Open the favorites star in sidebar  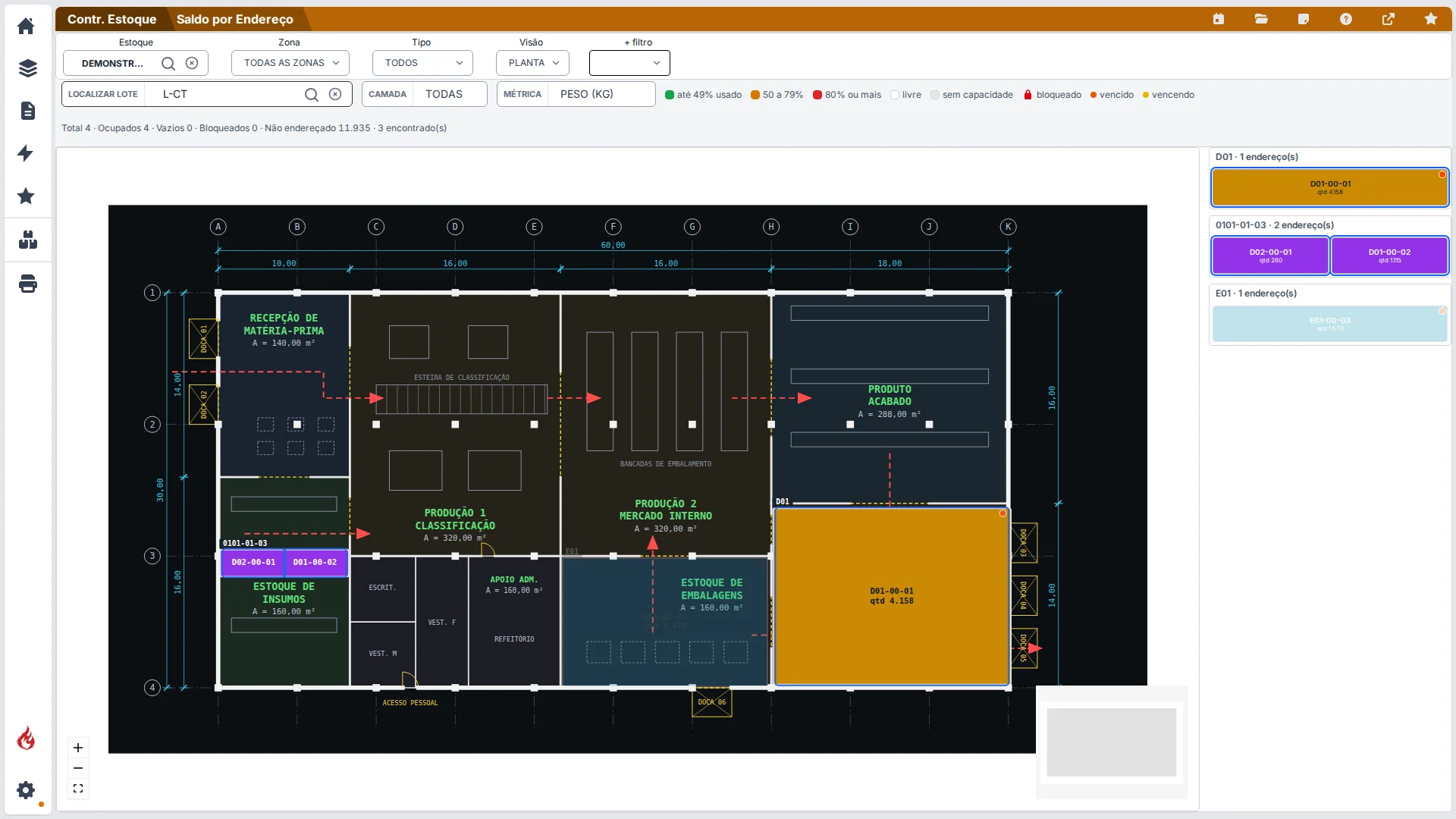coord(26,196)
